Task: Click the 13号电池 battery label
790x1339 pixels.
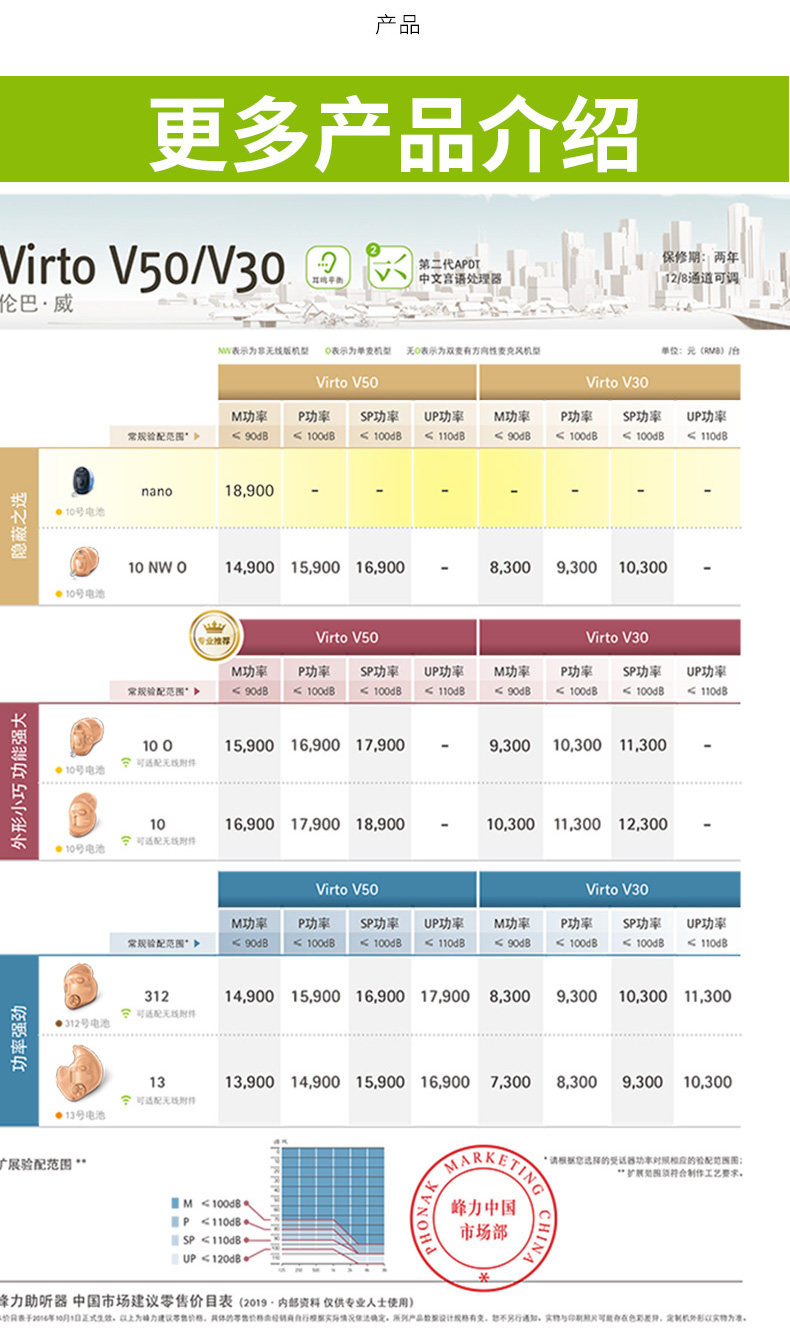Action: [80, 1113]
